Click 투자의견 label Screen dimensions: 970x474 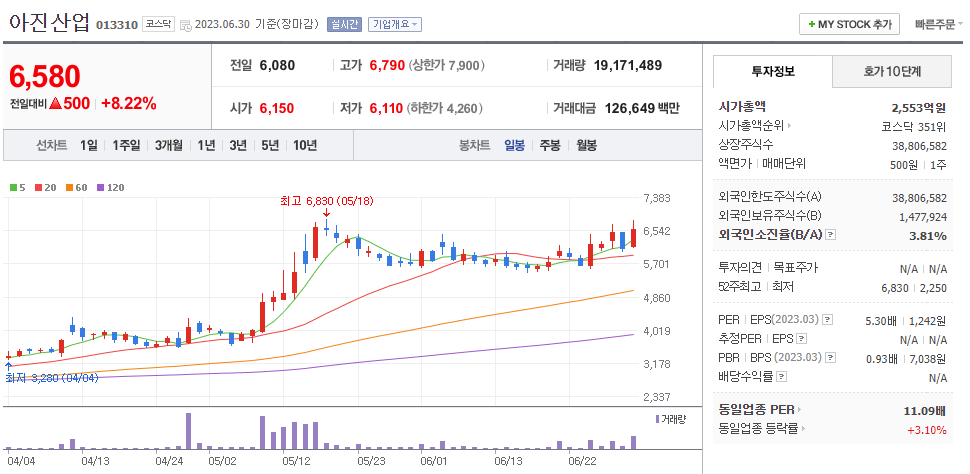pos(739,268)
